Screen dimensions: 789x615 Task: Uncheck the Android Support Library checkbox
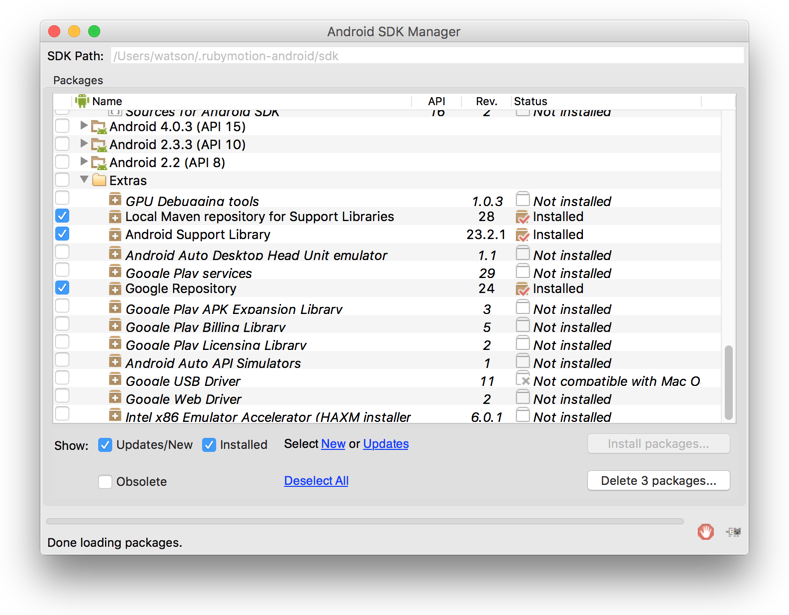click(x=62, y=234)
